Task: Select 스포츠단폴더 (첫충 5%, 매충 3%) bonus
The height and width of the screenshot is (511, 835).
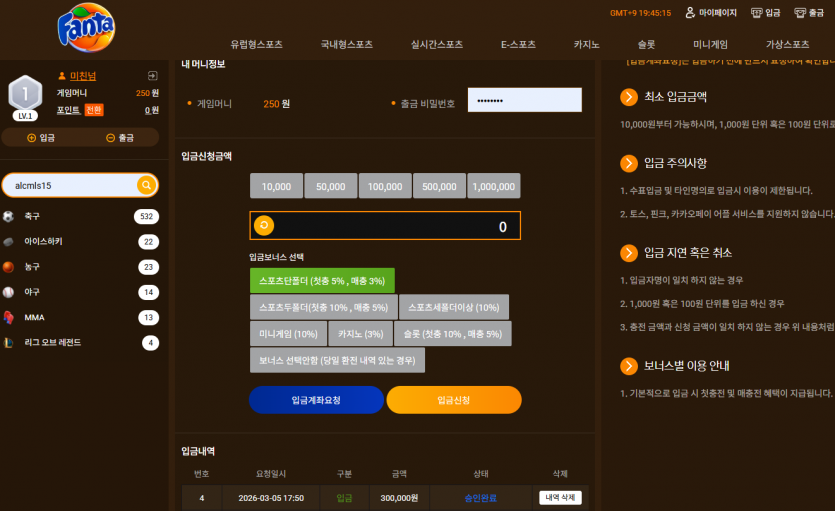Action: 322,281
